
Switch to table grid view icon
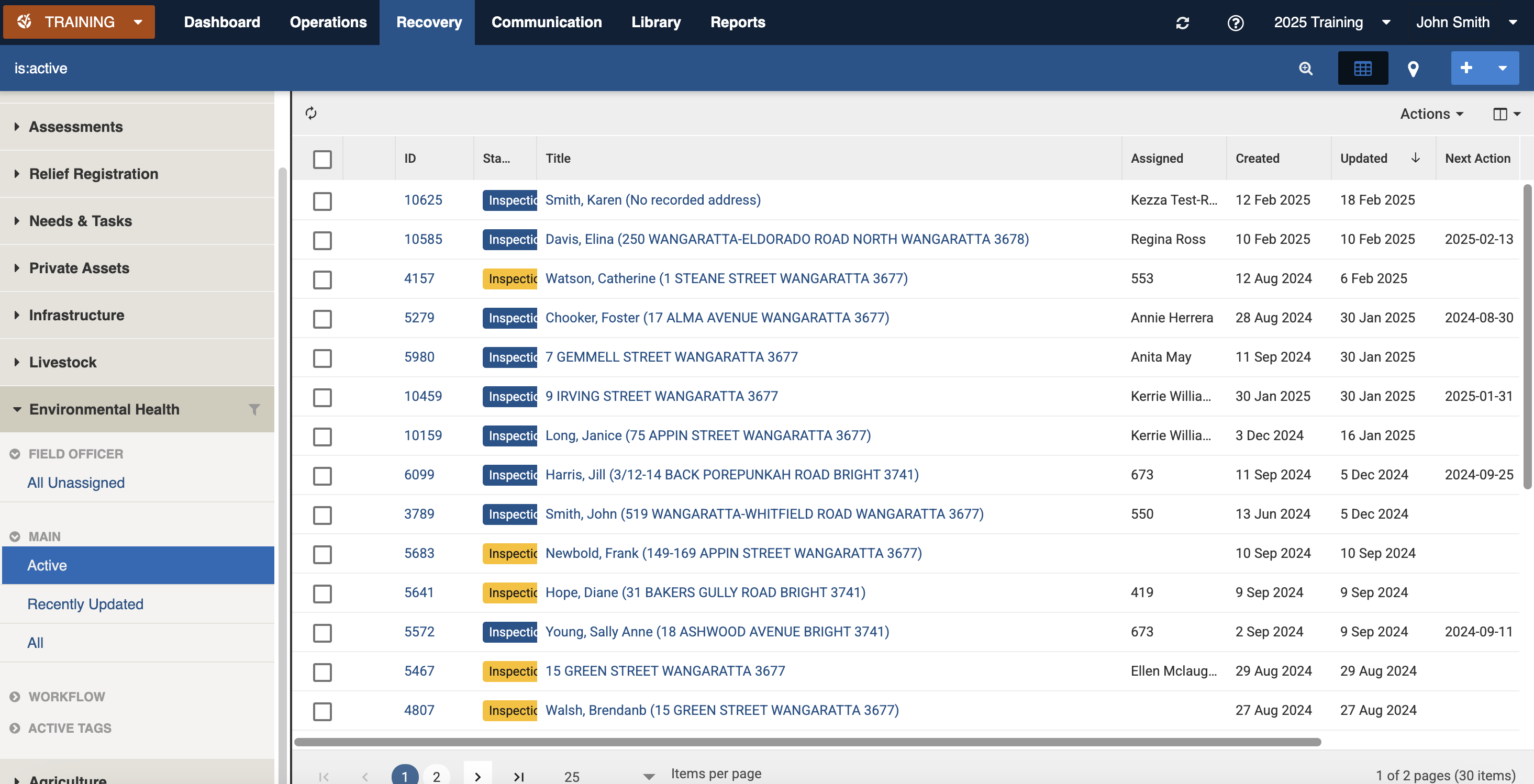1362,69
